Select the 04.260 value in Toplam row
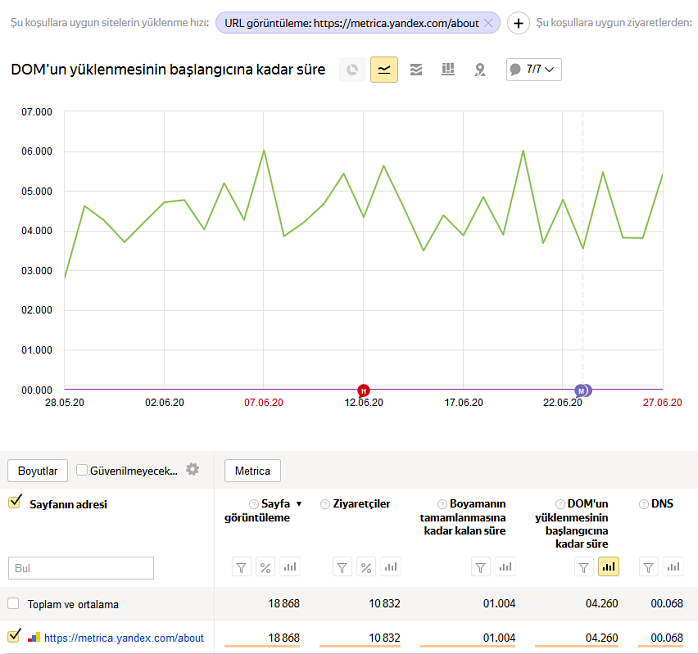This screenshot has width=698, height=654. pyautogui.click(x=601, y=603)
